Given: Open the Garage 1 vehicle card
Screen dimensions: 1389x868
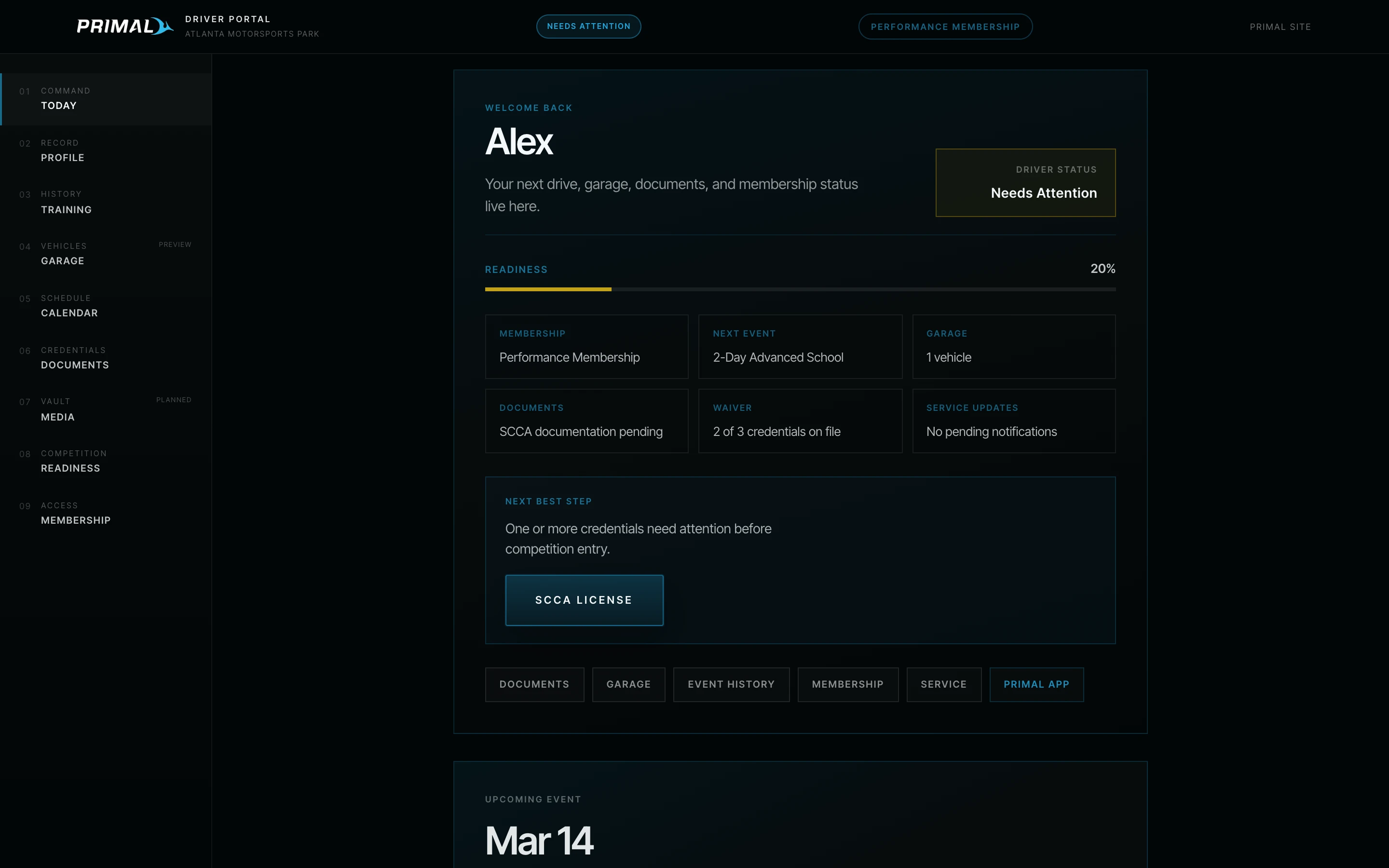Looking at the screenshot, I should coord(1014,347).
